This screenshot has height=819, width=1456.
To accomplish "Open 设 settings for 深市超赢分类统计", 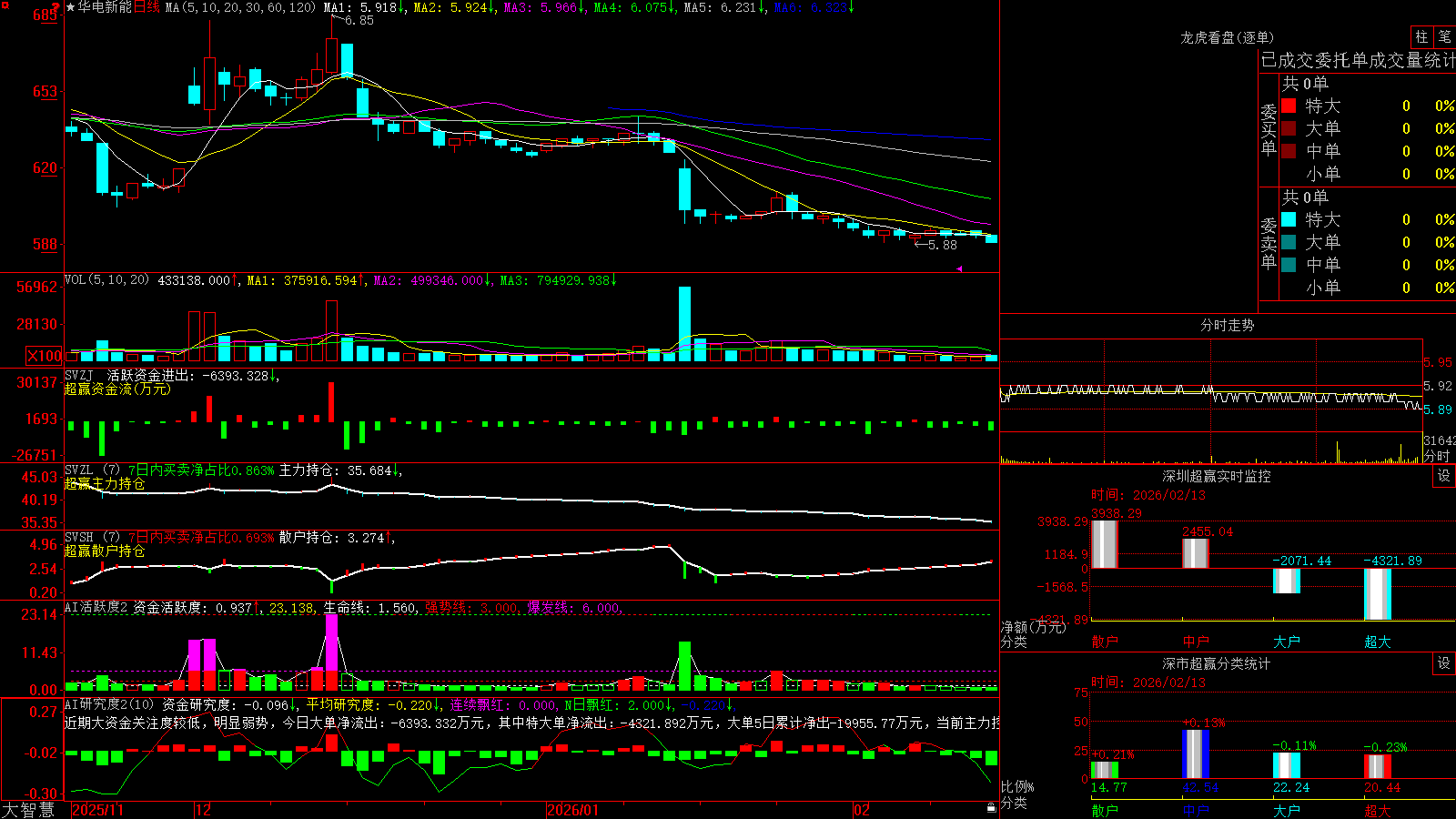I will 1443,663.
